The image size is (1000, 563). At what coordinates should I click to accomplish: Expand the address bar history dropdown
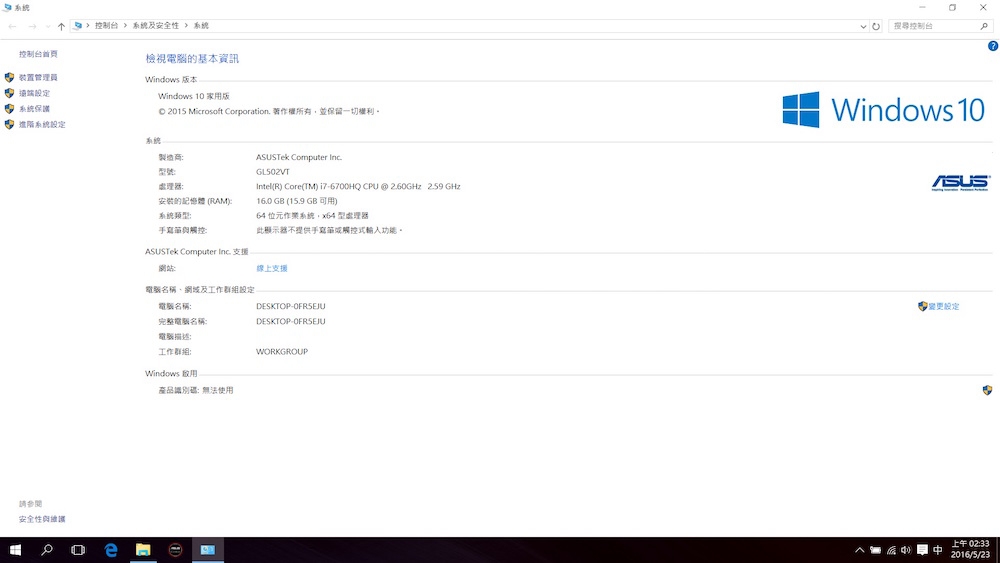[863, 26]
